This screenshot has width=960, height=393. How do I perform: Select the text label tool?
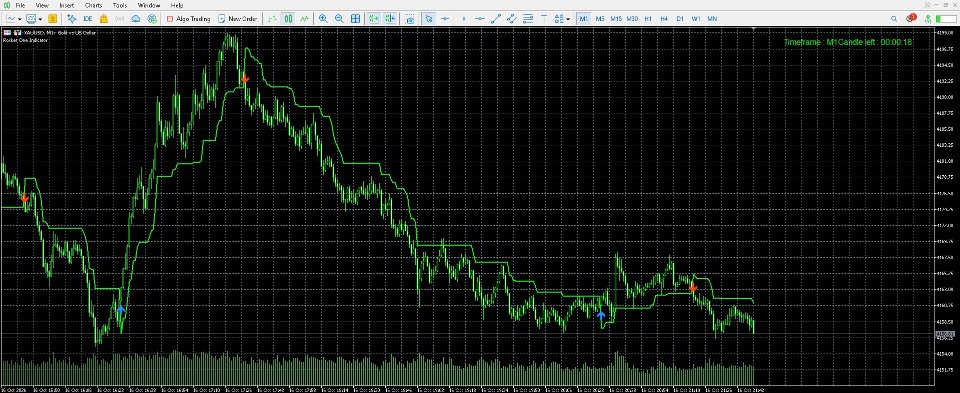pyautogui.click(x=544, y=18)
